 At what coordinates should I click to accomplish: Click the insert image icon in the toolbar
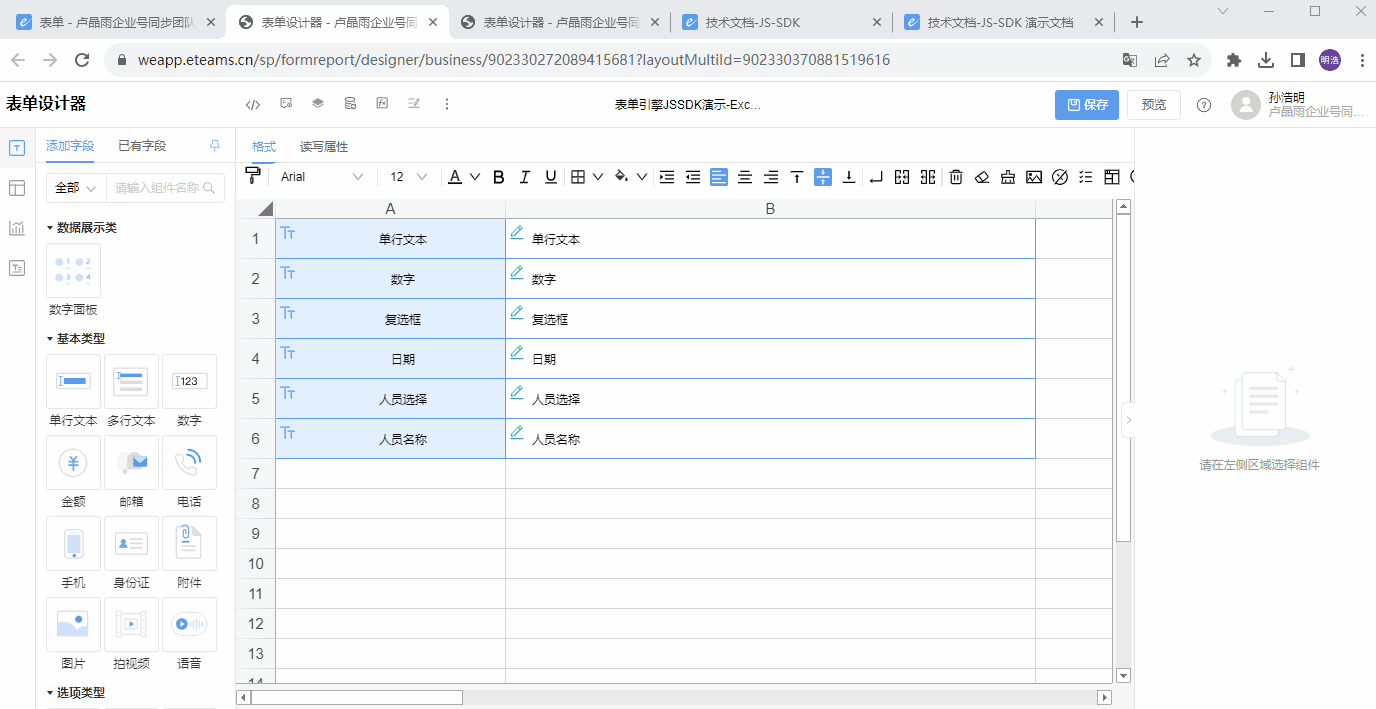click(1033, 177)
